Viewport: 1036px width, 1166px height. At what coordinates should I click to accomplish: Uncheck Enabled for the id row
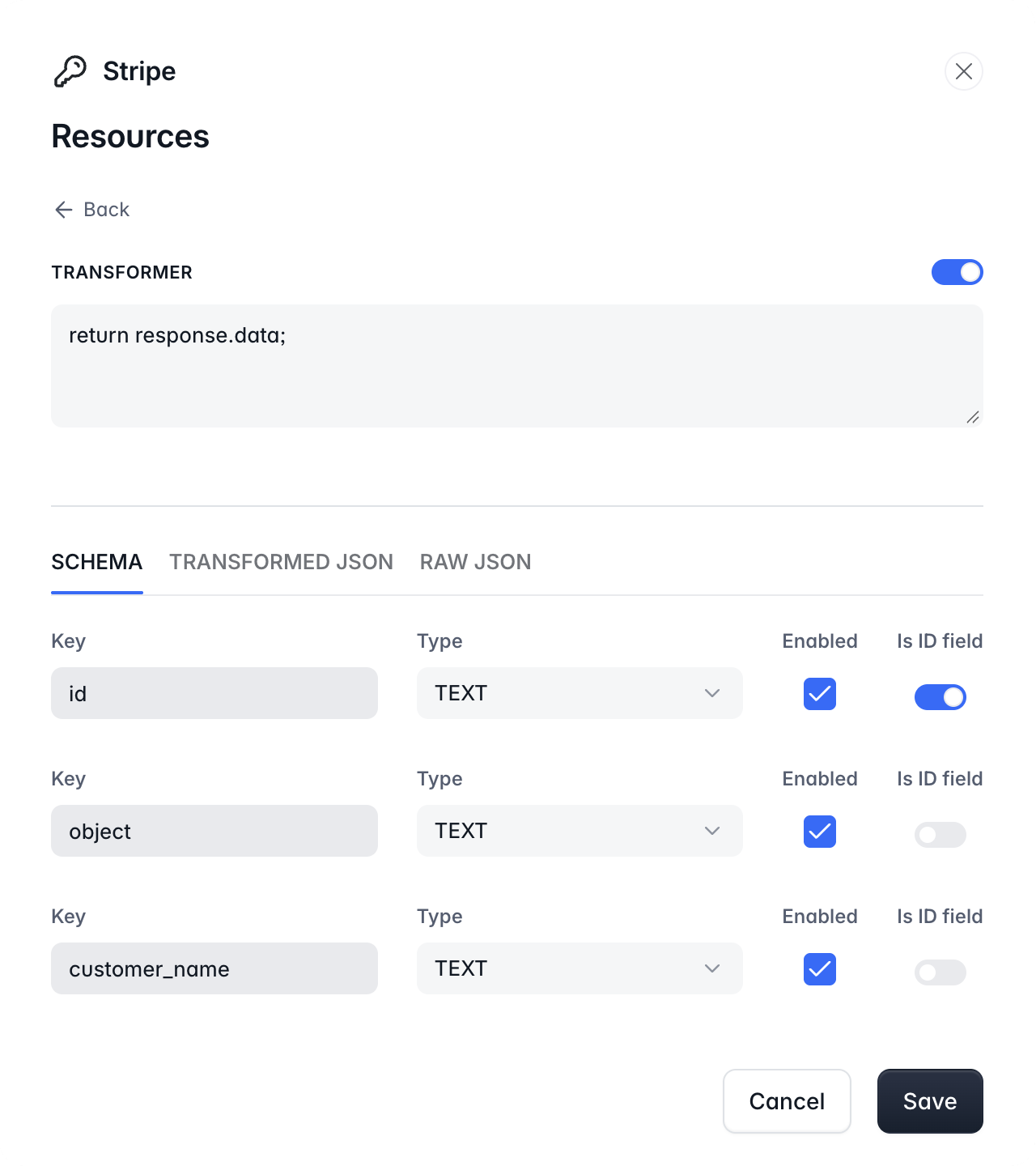pyautogui.click(x=820, y=694)
